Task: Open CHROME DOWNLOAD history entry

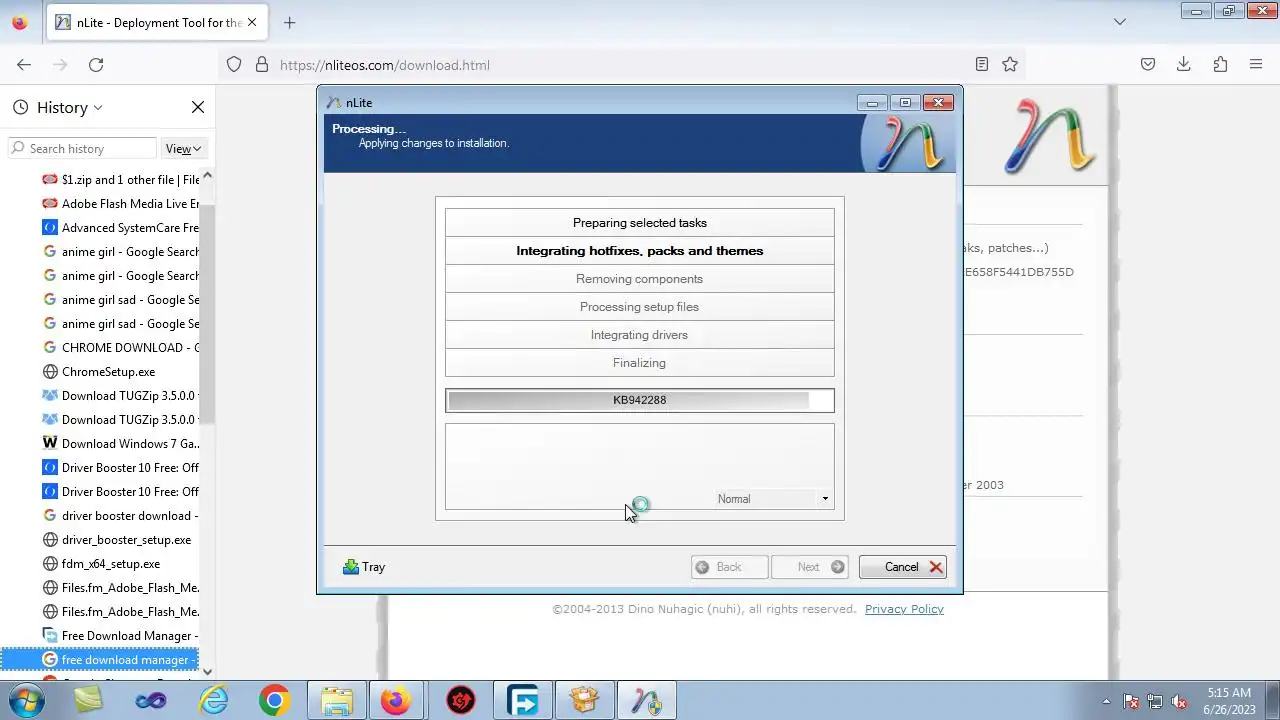Action: [x=120, y=348]
